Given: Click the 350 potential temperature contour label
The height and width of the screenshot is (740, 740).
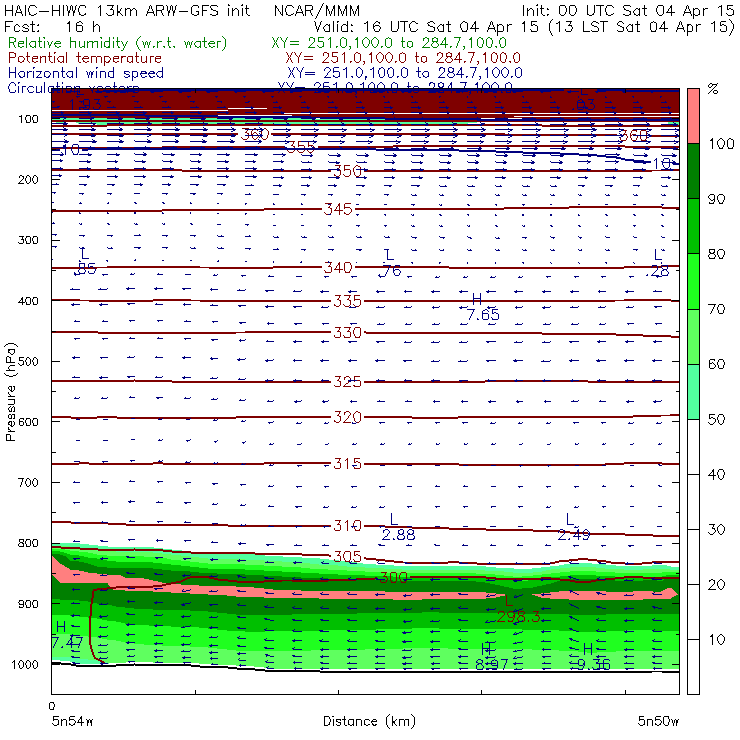Looking at the screenshot, I should (348, 171).
